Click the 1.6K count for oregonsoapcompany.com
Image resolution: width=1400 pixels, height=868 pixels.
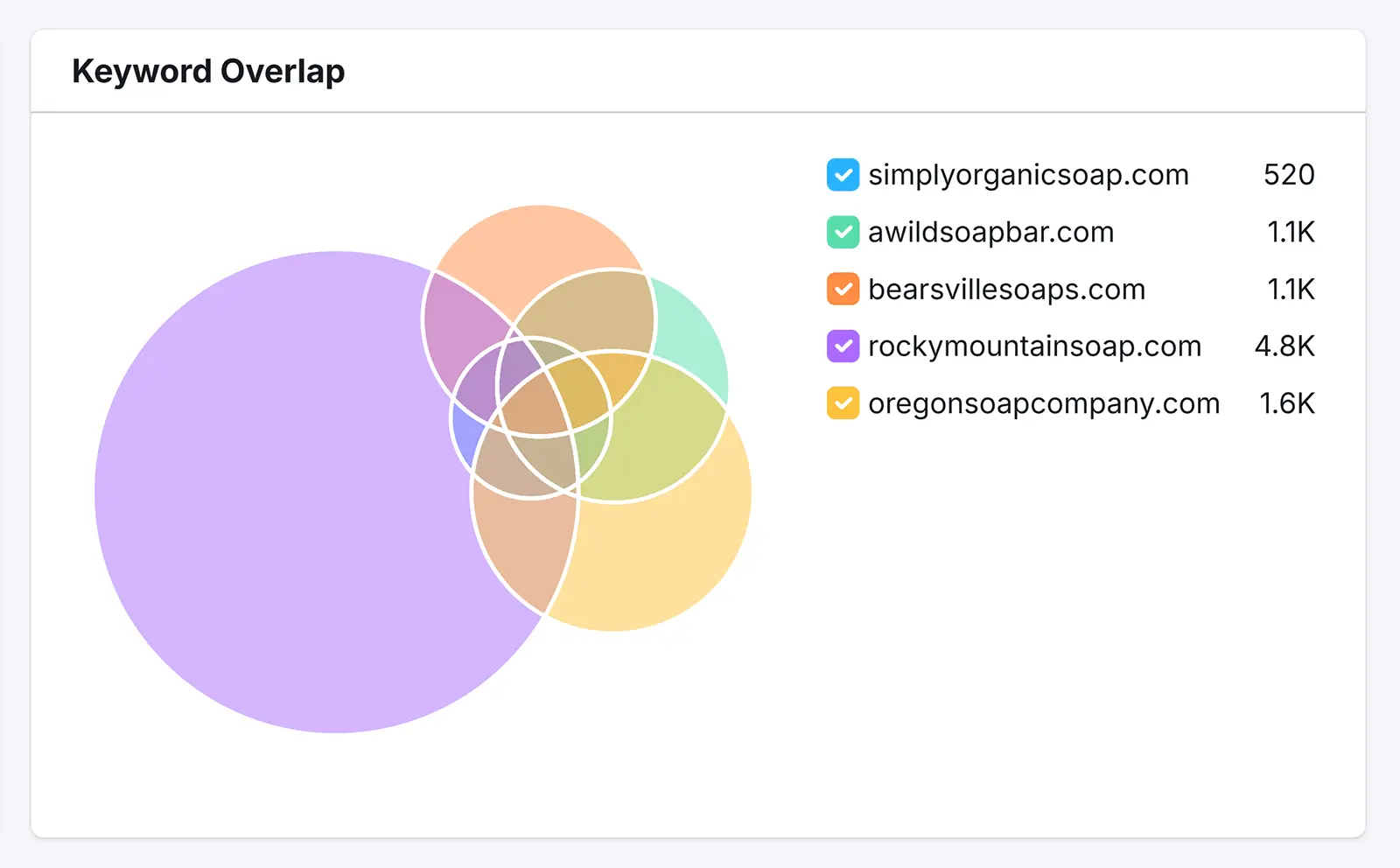(1286, 403)
